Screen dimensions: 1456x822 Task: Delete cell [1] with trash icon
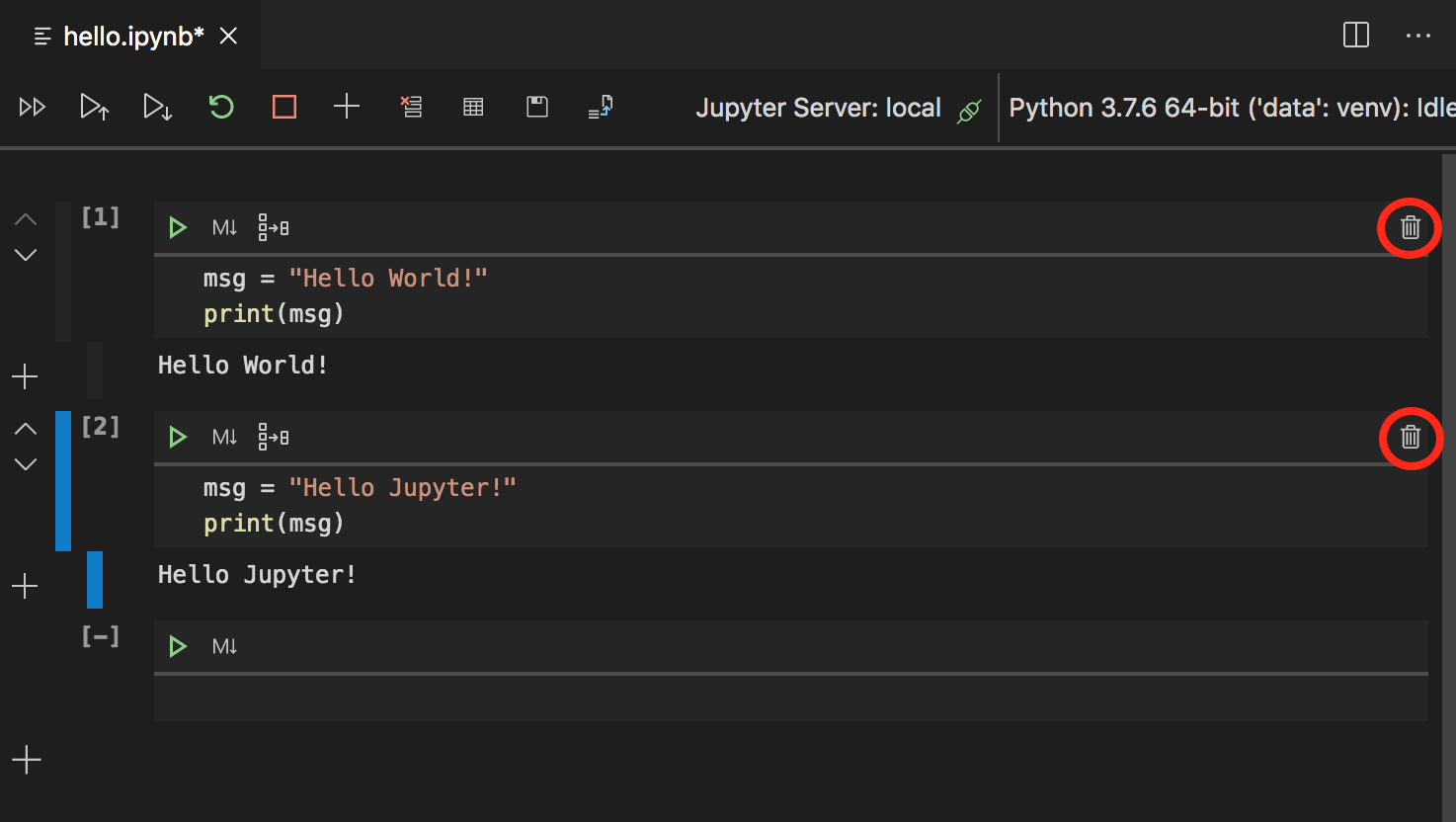1410,228
